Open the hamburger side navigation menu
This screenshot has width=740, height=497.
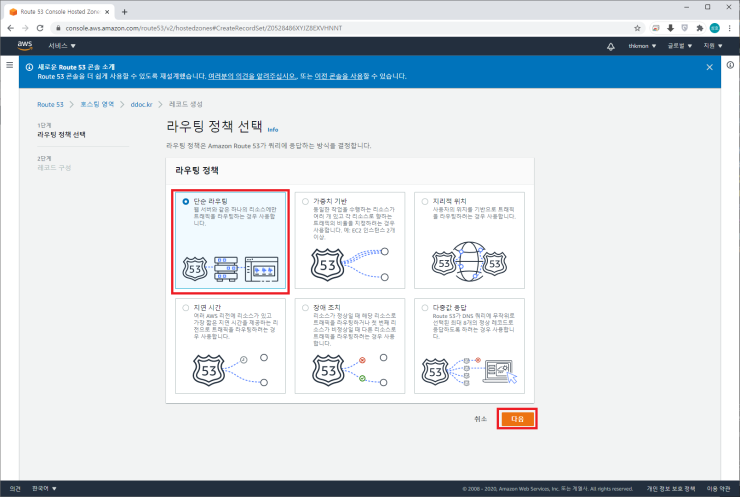coord(10,66)
